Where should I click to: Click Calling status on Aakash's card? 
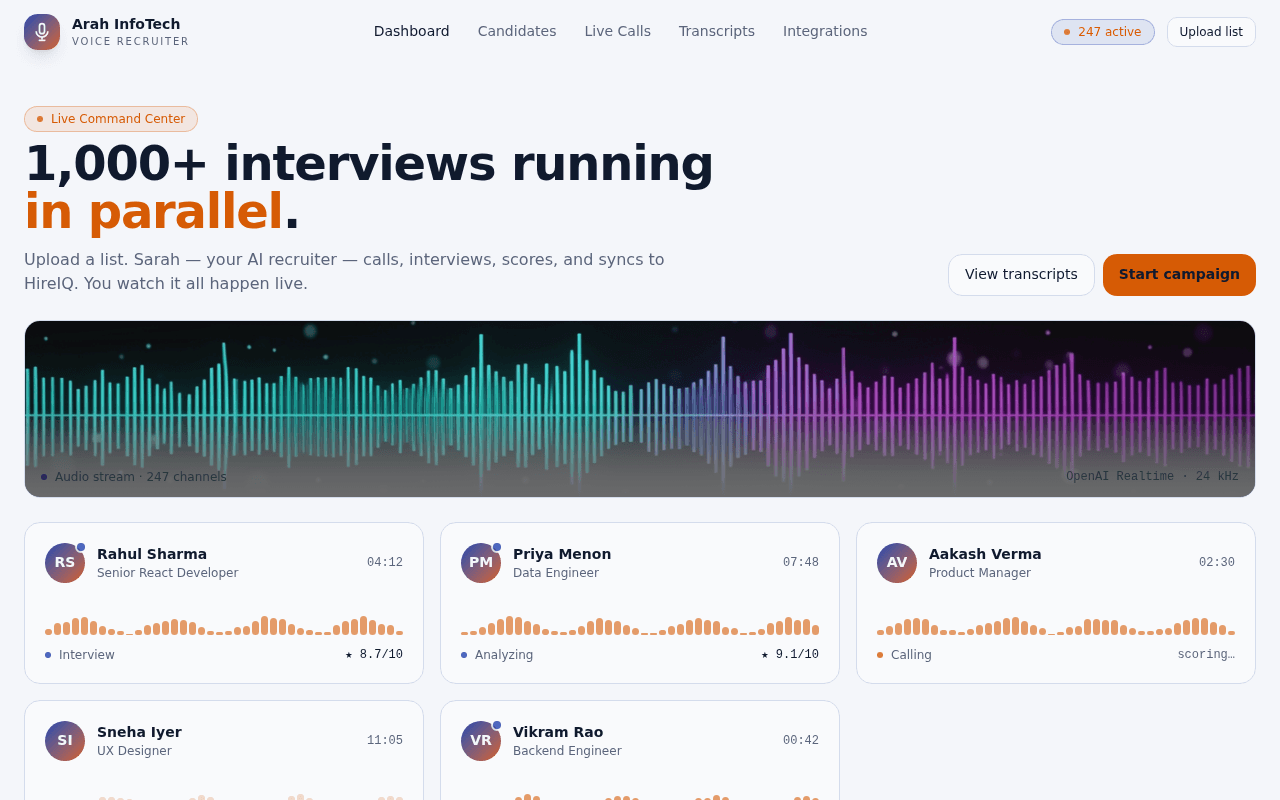(x=904, y=655)
